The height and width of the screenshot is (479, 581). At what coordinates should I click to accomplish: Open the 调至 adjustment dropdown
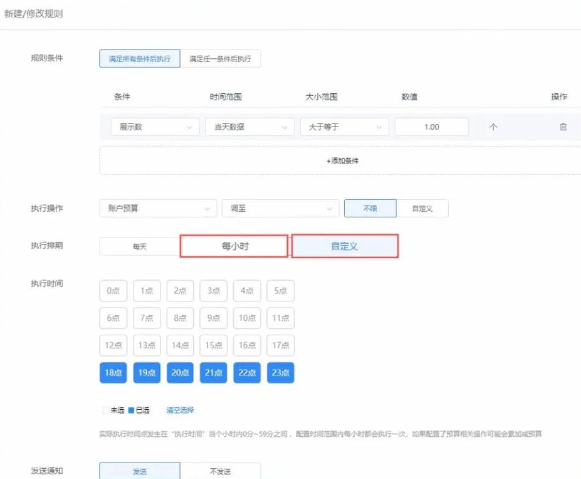[x=280, y=208]
